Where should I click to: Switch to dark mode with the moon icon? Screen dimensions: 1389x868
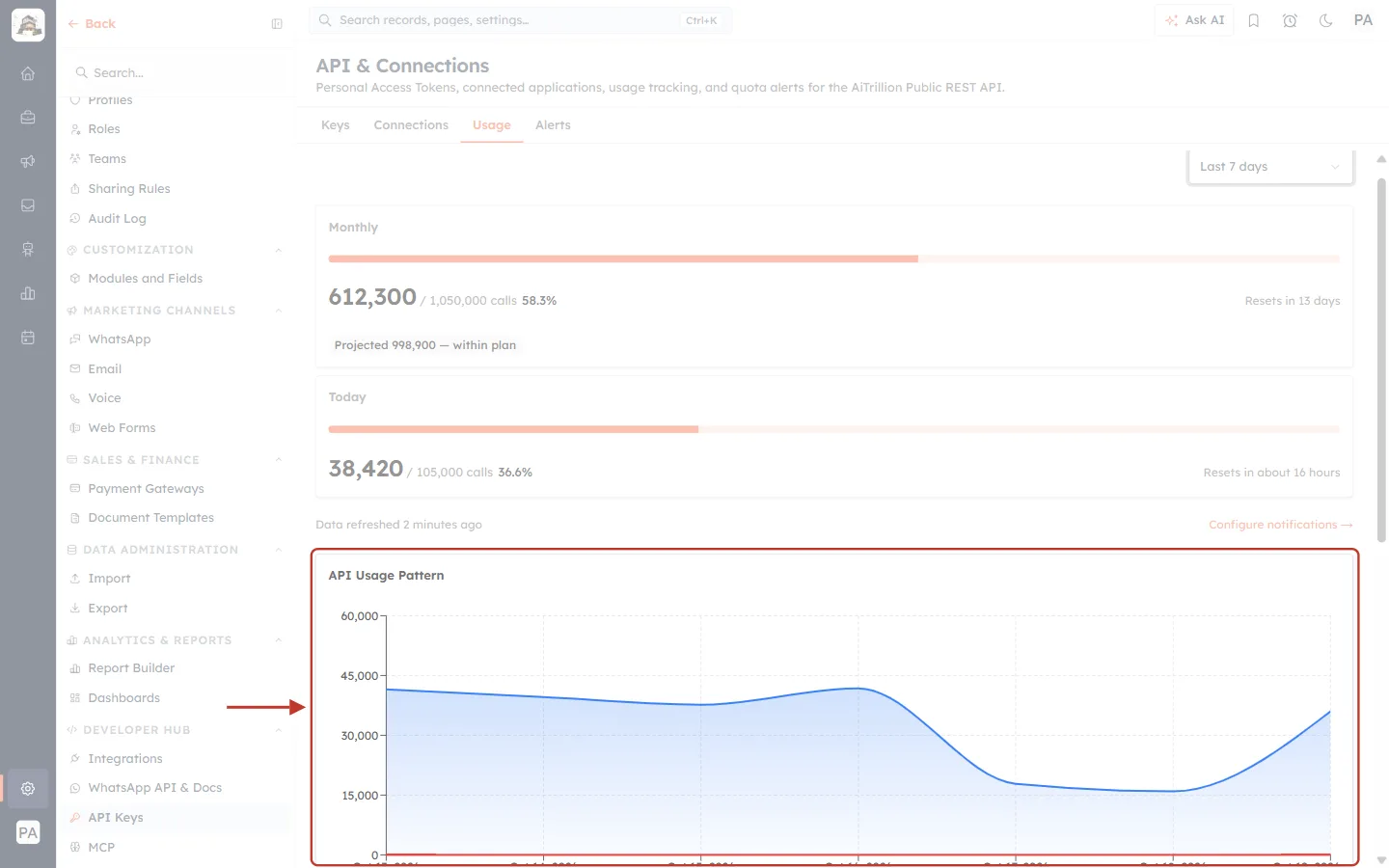click(x=1326, y=20)
